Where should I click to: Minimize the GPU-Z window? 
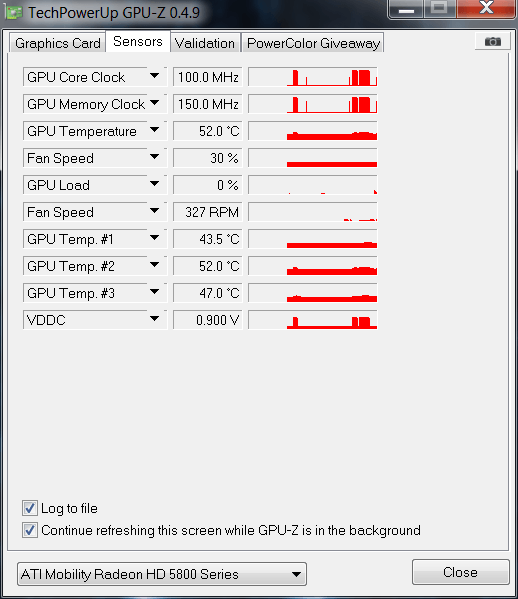(406, 9)
